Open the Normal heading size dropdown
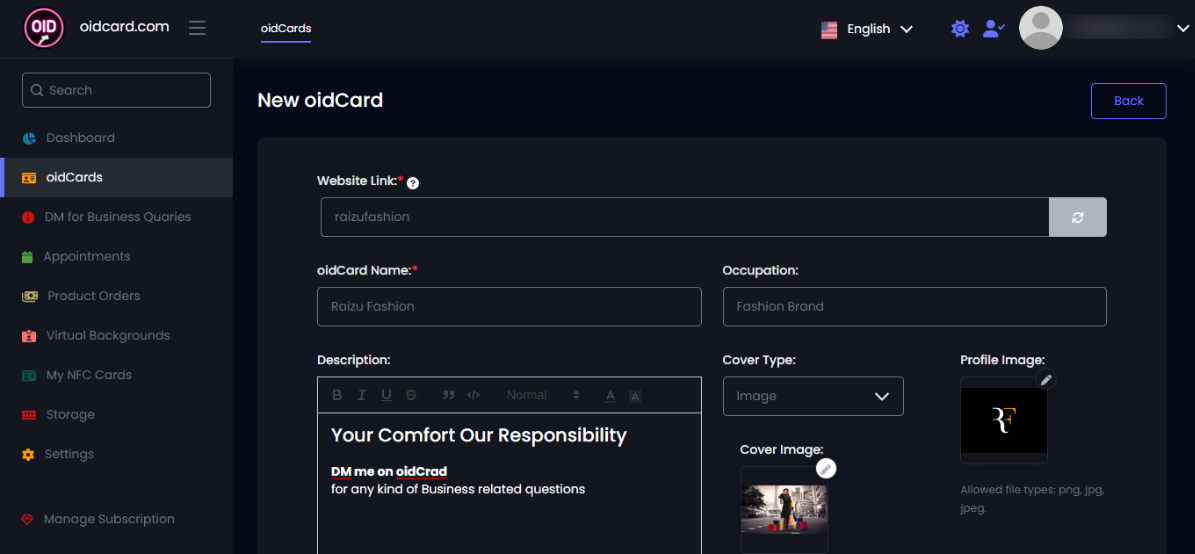This screenshot has width=1195, height=554. 542,395
